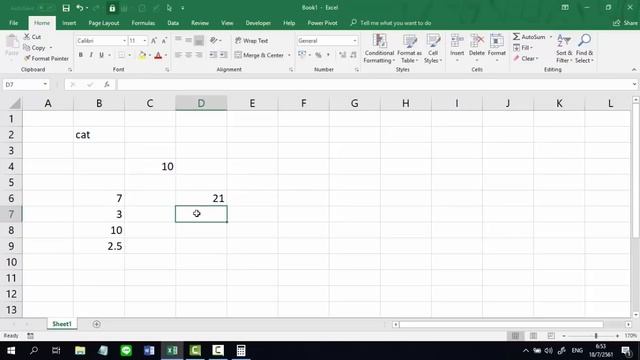Switch to the Formulas tab
The height and width of the screenshot is (360, 640).
coord(143,23)
